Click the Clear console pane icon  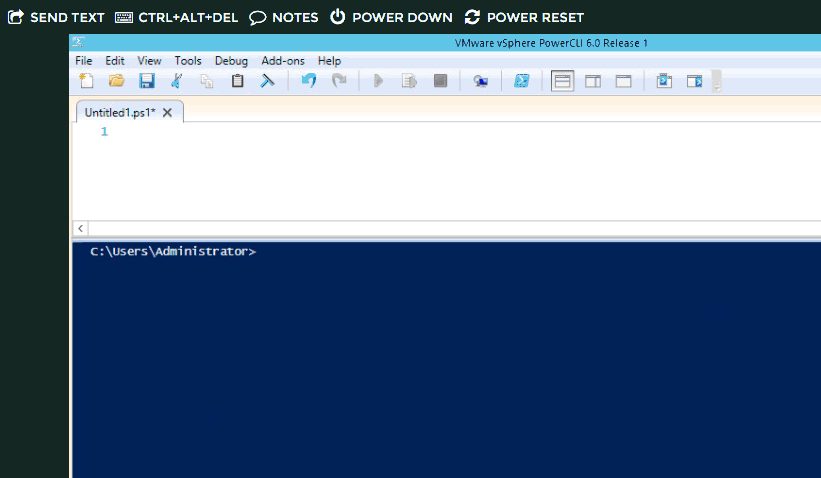coord(267,81)
